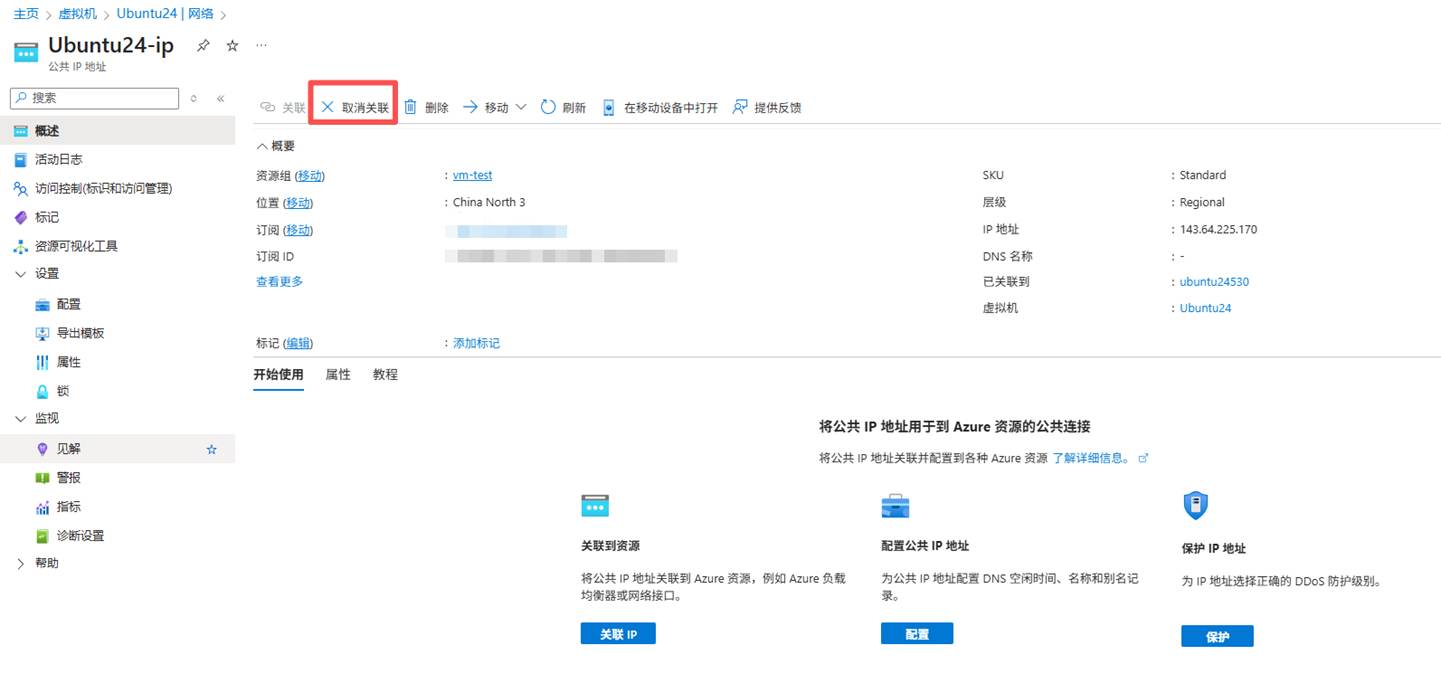Click the 保护 button for DDoS protection
The image size is (1441, 684).
coord(1217,636)
